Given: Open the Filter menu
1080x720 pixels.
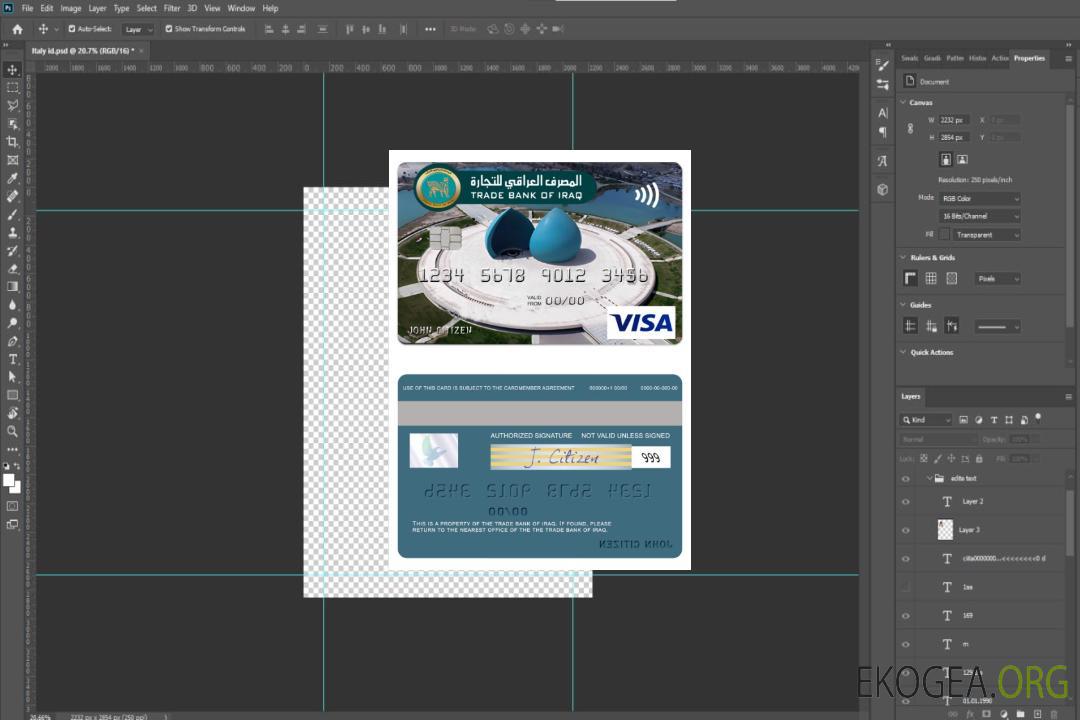Looking at the screenshot, I should [172, 8].
